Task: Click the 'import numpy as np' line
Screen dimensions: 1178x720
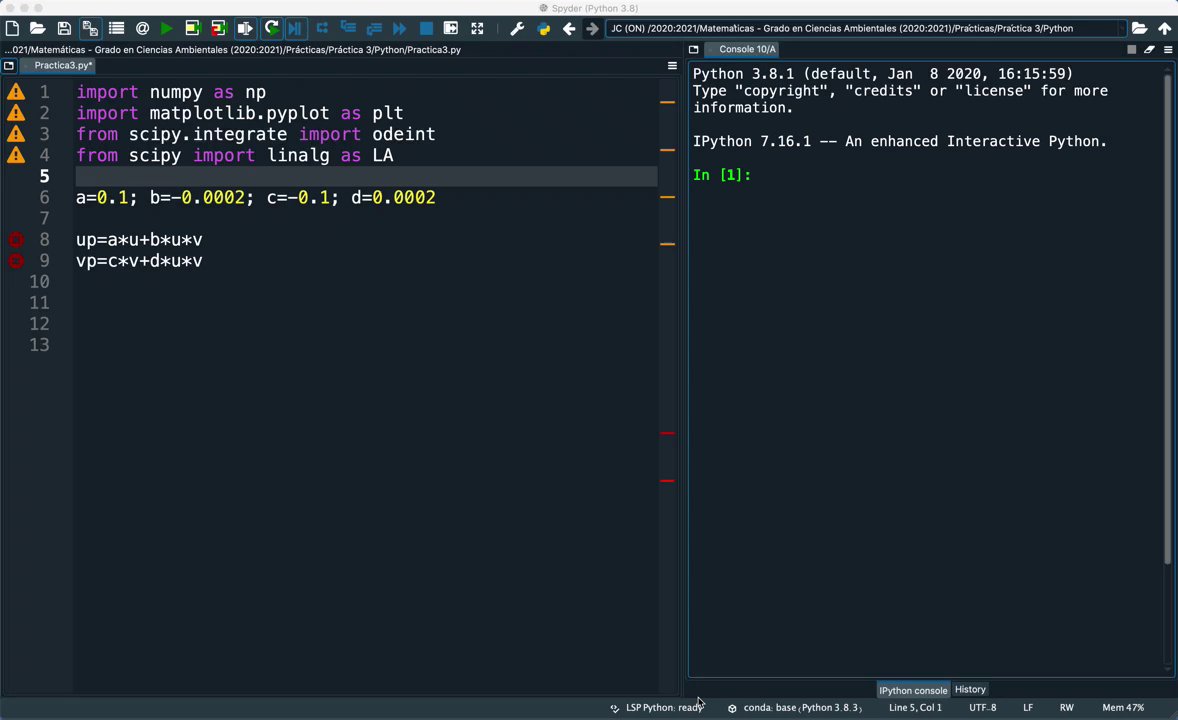Action: point(171,92)
